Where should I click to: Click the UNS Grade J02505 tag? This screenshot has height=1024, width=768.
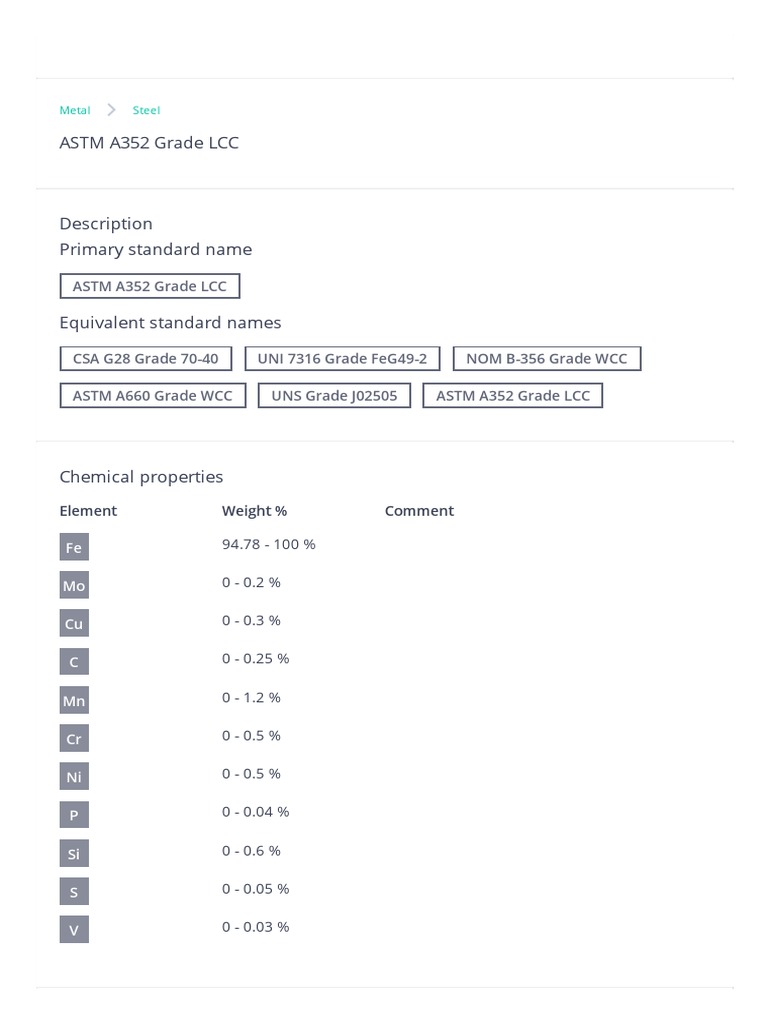coord(334,396)
